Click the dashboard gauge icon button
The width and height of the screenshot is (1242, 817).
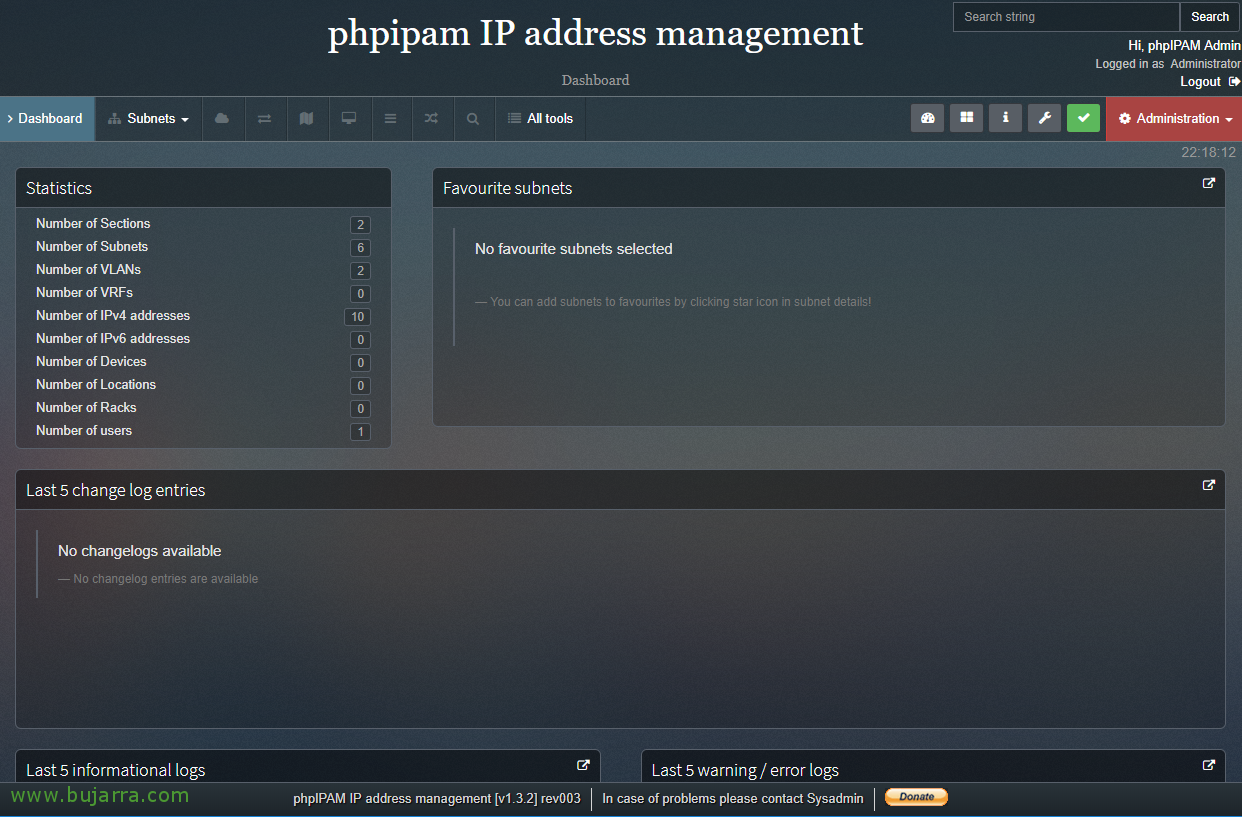[927, 118]
